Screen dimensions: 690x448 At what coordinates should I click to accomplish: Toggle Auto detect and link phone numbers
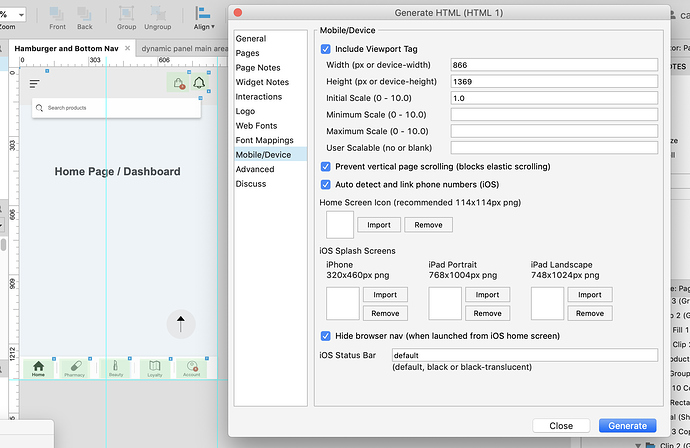(326, 184)
